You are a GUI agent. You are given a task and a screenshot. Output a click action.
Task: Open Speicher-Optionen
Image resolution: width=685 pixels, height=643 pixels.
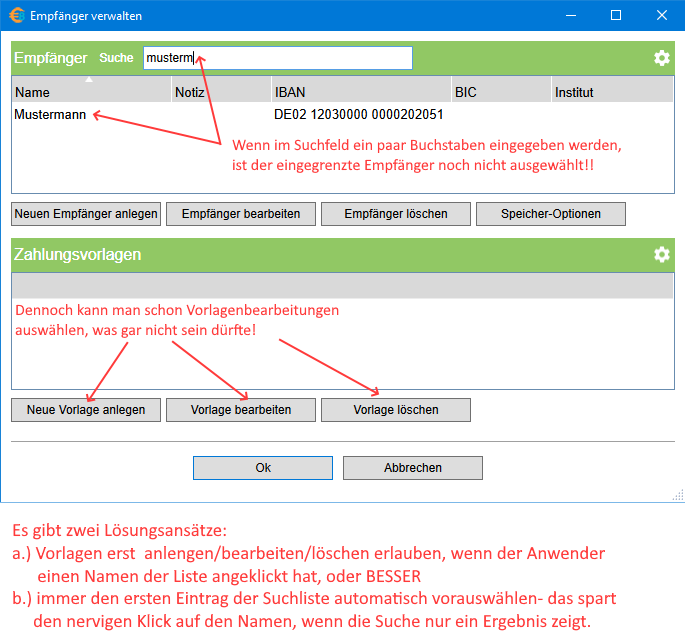pyautogui.click(x=550, y=214)
